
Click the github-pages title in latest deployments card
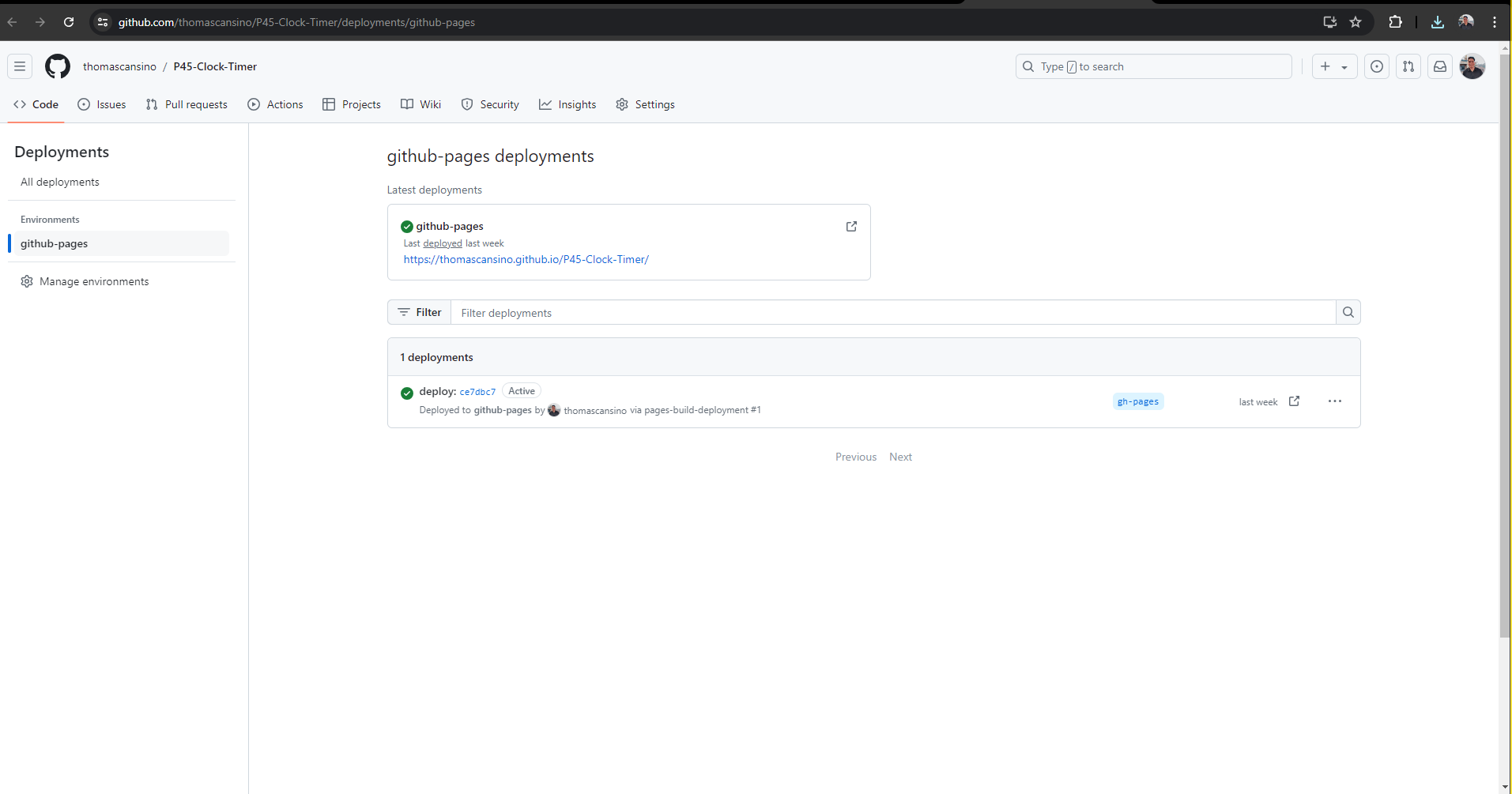click(450, 226)
